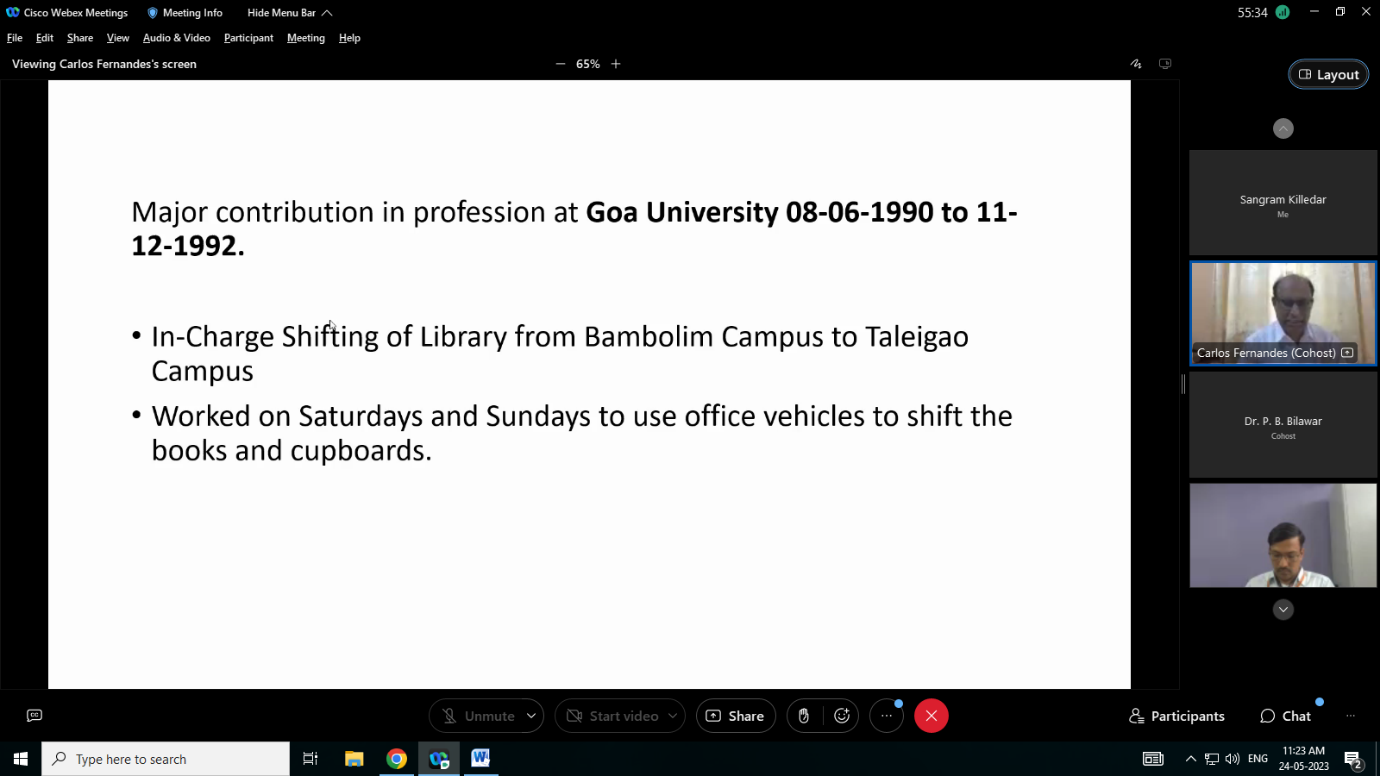Click the Layout button
The image size is (1380, 776).
1328,75
